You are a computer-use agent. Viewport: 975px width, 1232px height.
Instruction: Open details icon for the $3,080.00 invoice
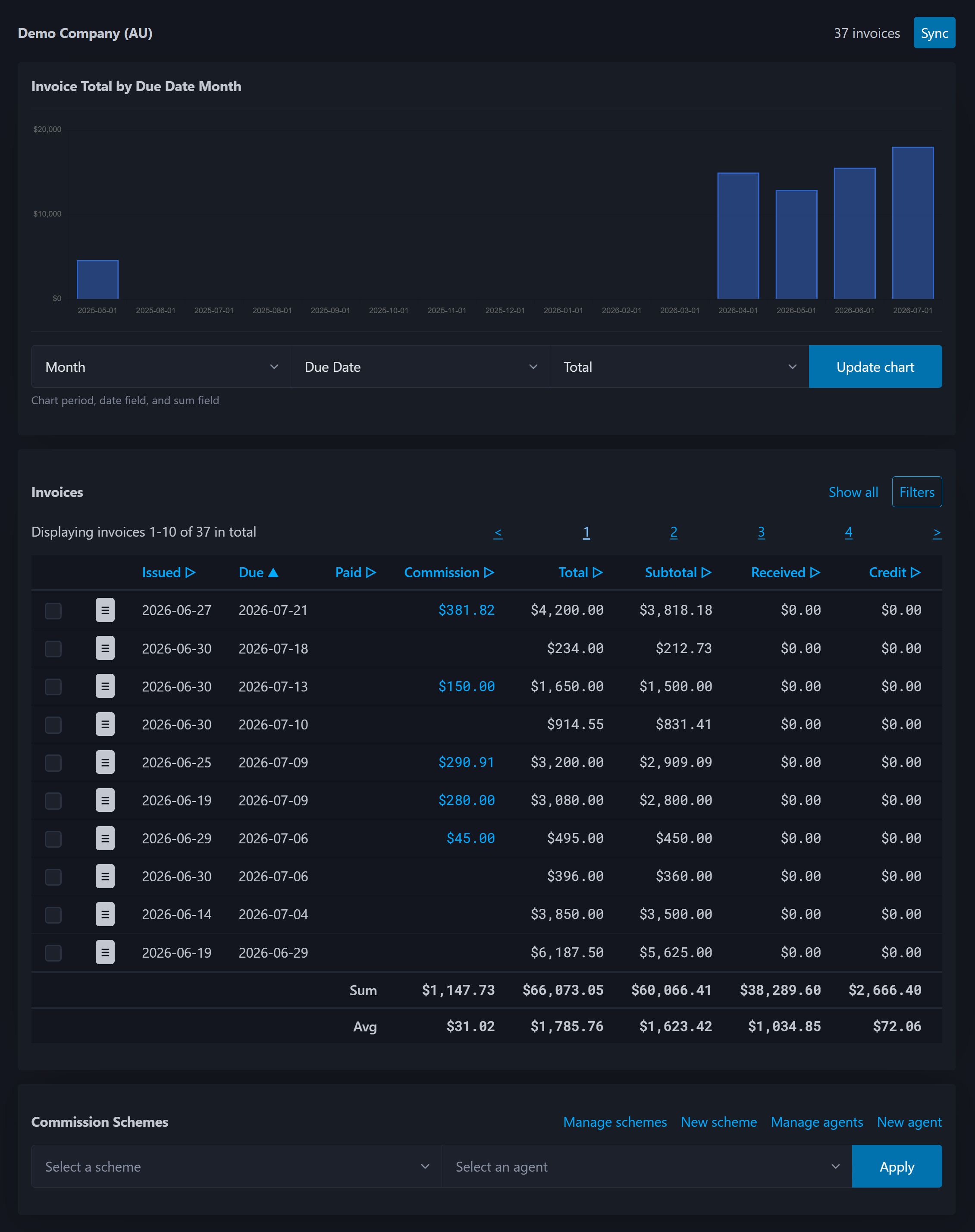click(105, 800)
